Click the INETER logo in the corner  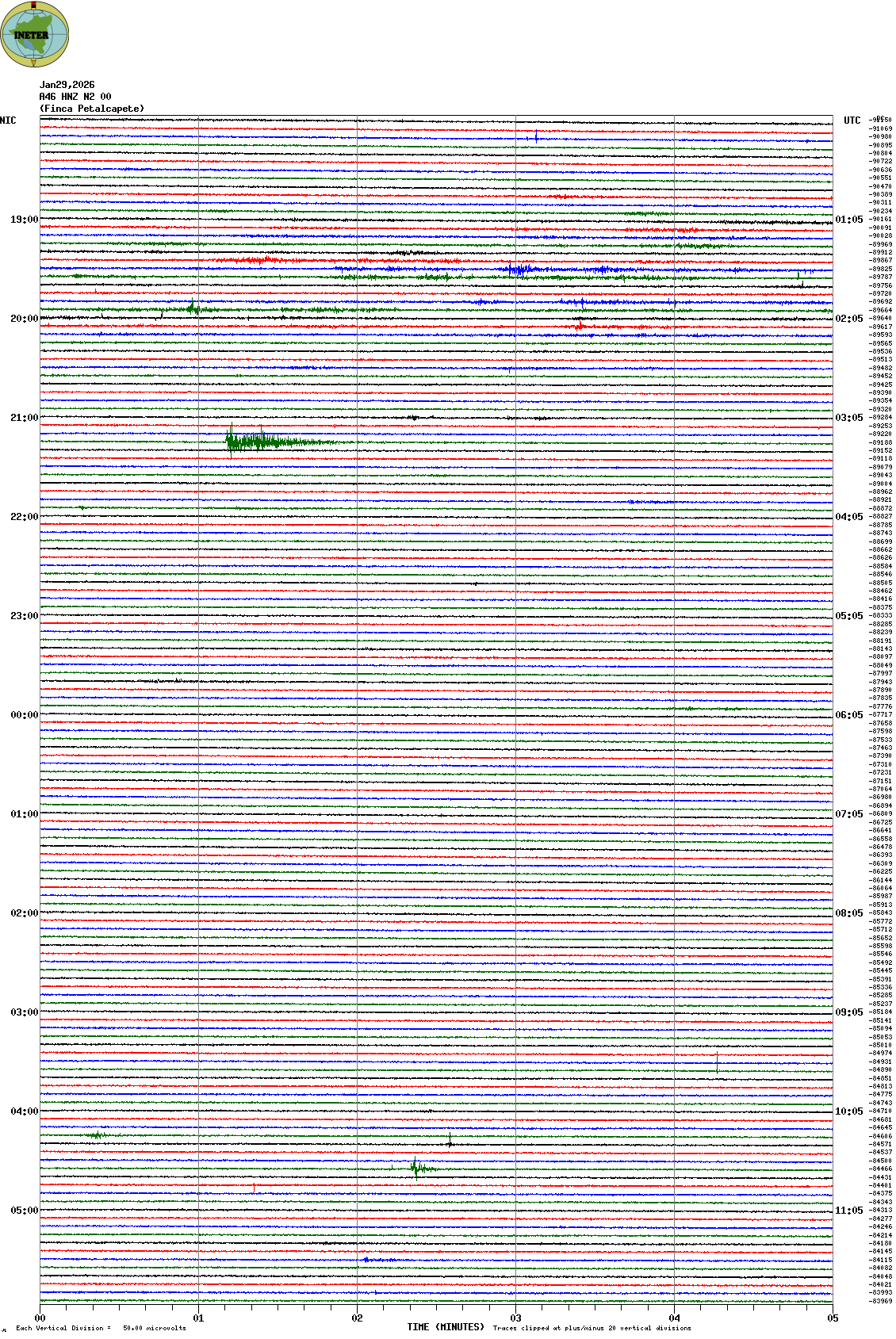[34, 34]
